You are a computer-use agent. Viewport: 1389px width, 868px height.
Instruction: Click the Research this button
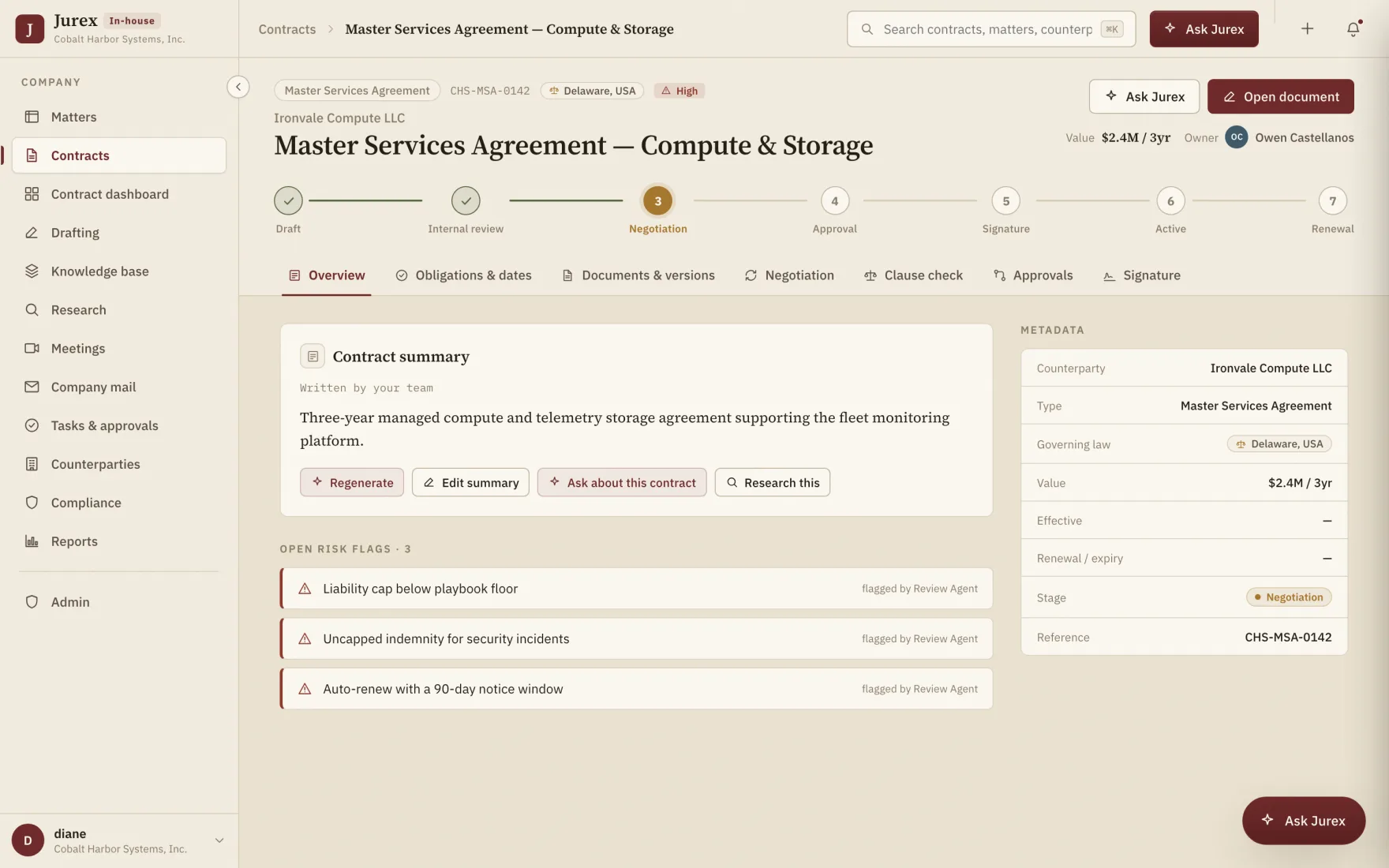coord(772,482)
